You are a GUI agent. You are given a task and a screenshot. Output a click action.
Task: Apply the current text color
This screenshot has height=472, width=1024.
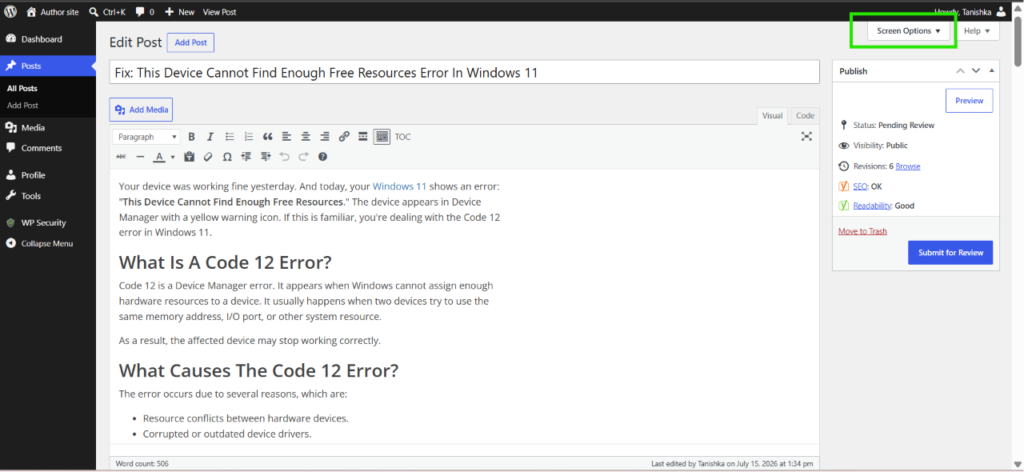(159, 157)
